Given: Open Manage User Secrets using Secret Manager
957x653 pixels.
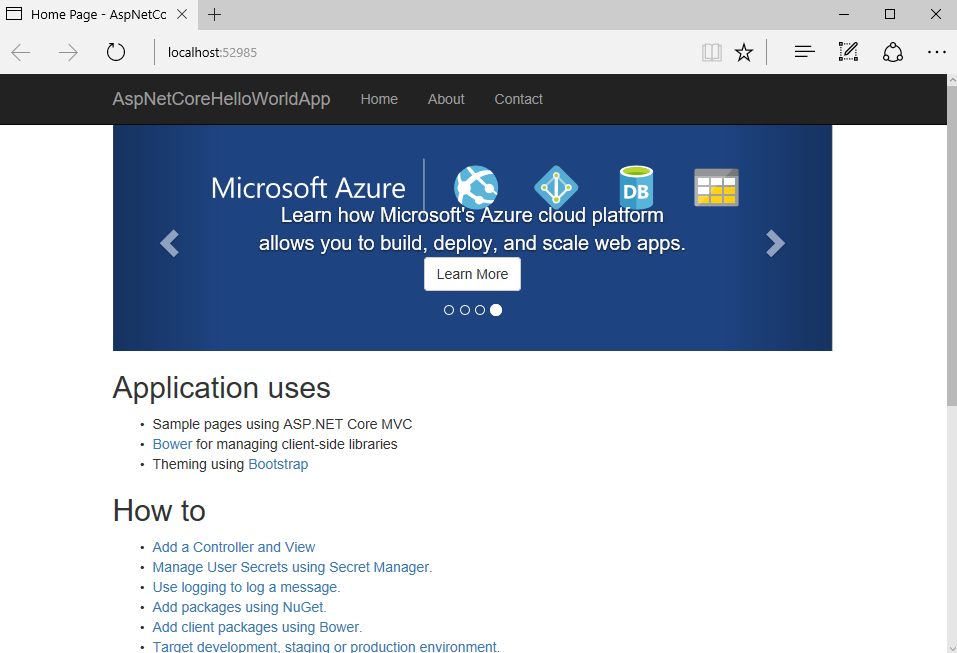Looking at the screenshot, I should 292,568.
